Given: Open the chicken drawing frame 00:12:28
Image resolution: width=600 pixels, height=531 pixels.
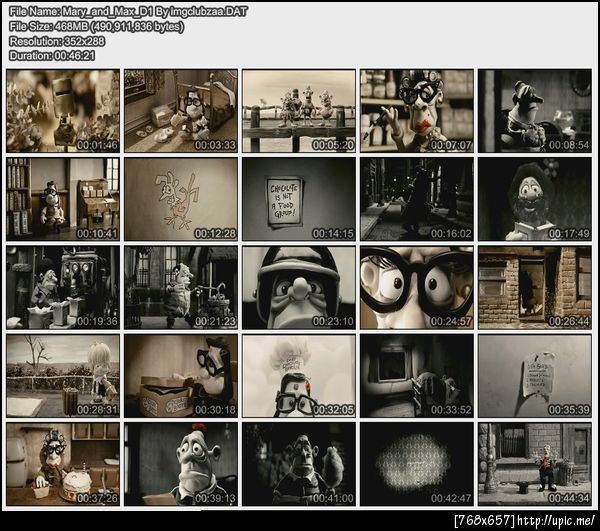Looking at the screenshot, I should point(181,199).
